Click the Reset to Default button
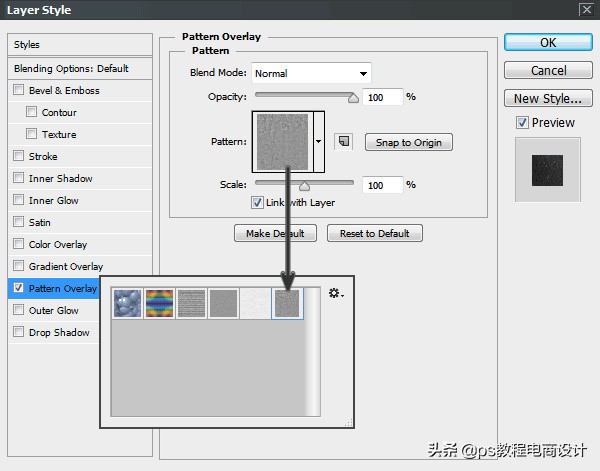600x471 pixels. point(375,233)
